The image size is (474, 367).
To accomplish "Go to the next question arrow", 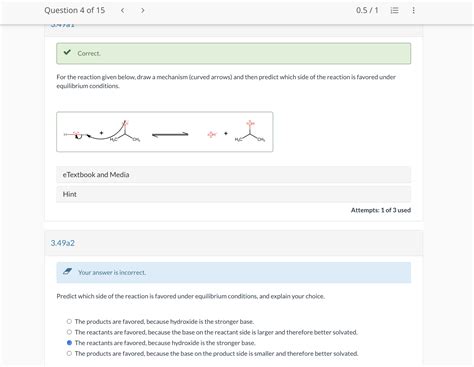I will (x=143, y=10).
